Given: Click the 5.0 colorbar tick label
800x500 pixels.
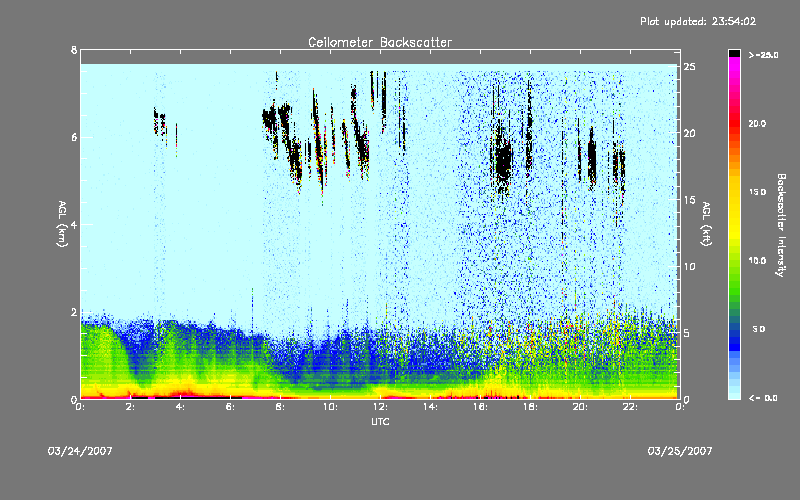Looking at the screenshot, I should (759, 329).
